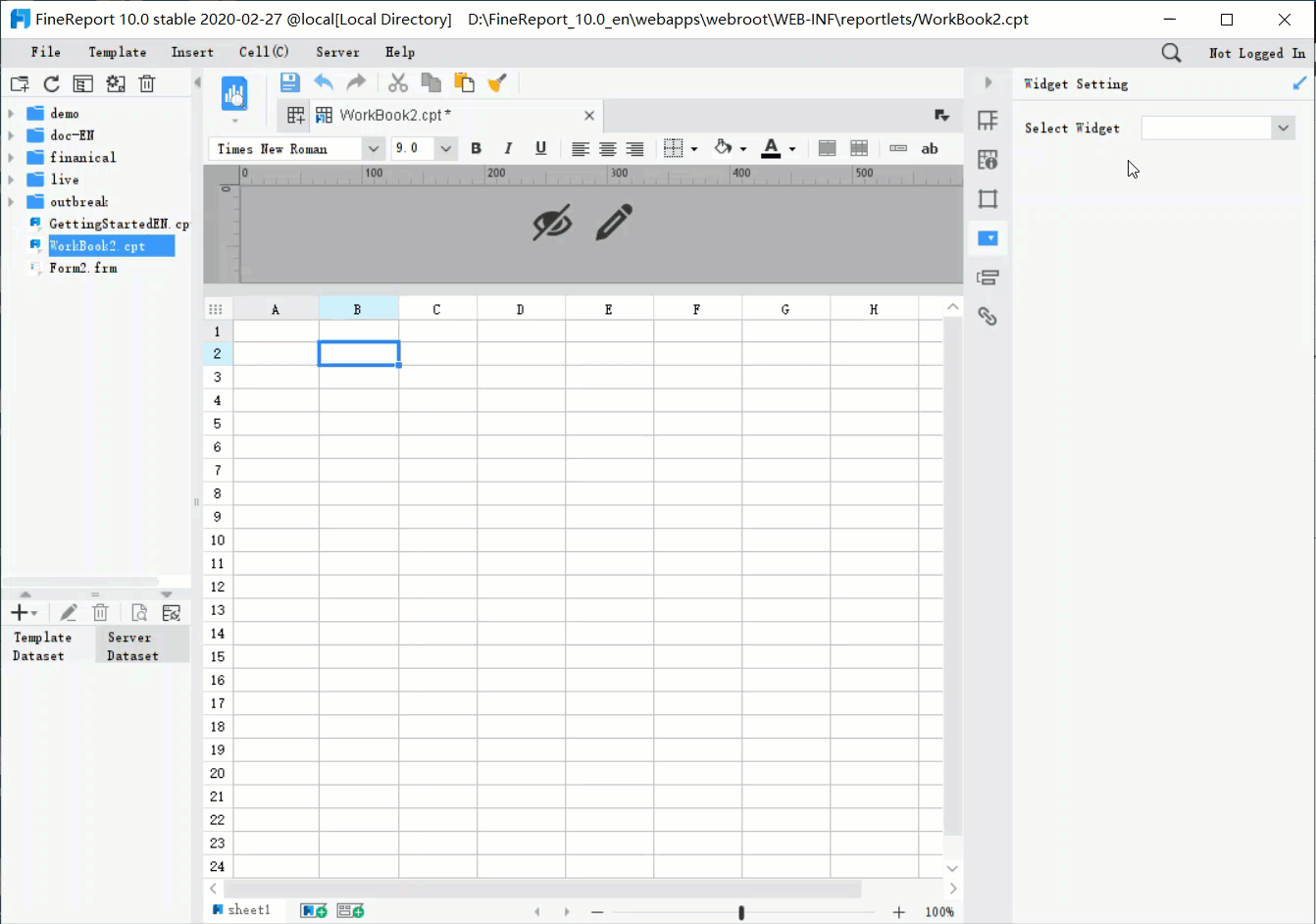Open the Insert menu
1316x924 pixels.
tap(192, 52)
